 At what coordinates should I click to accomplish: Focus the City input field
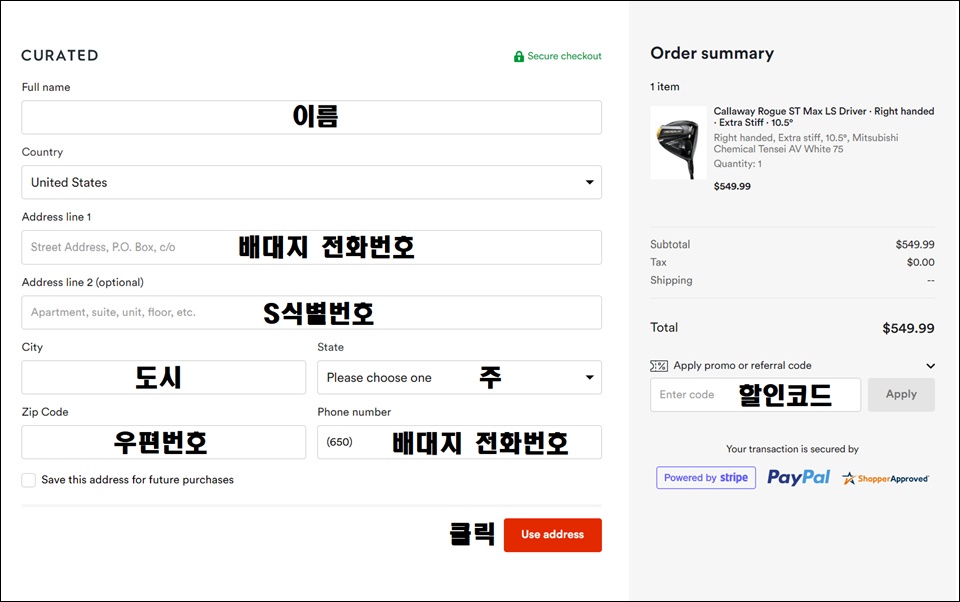click(x=163, y=377)
